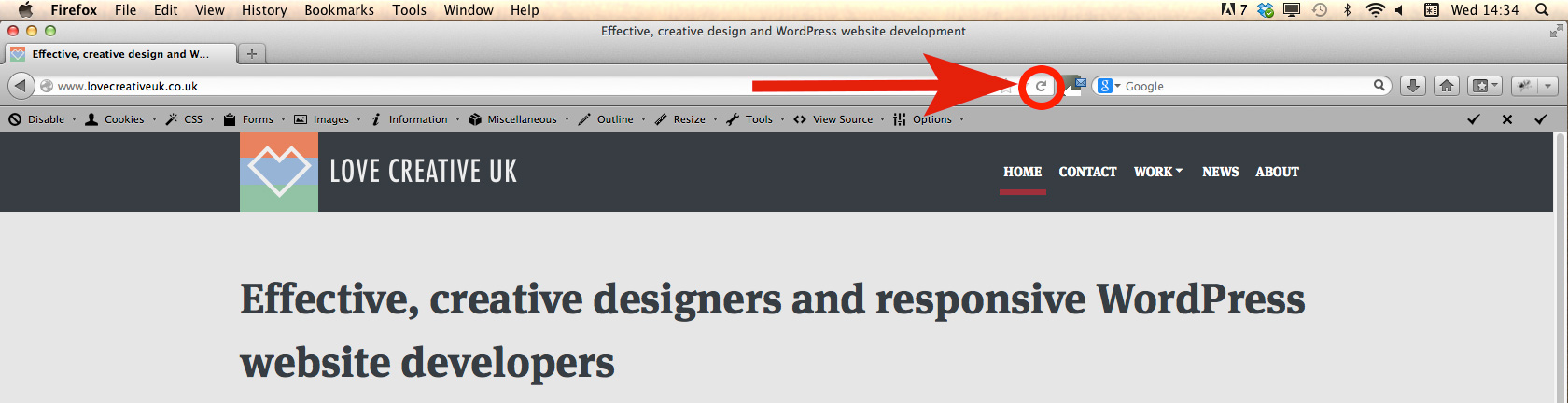Open the bookmarks star menu button
1568x403 pixels.
coord(1484,86)
